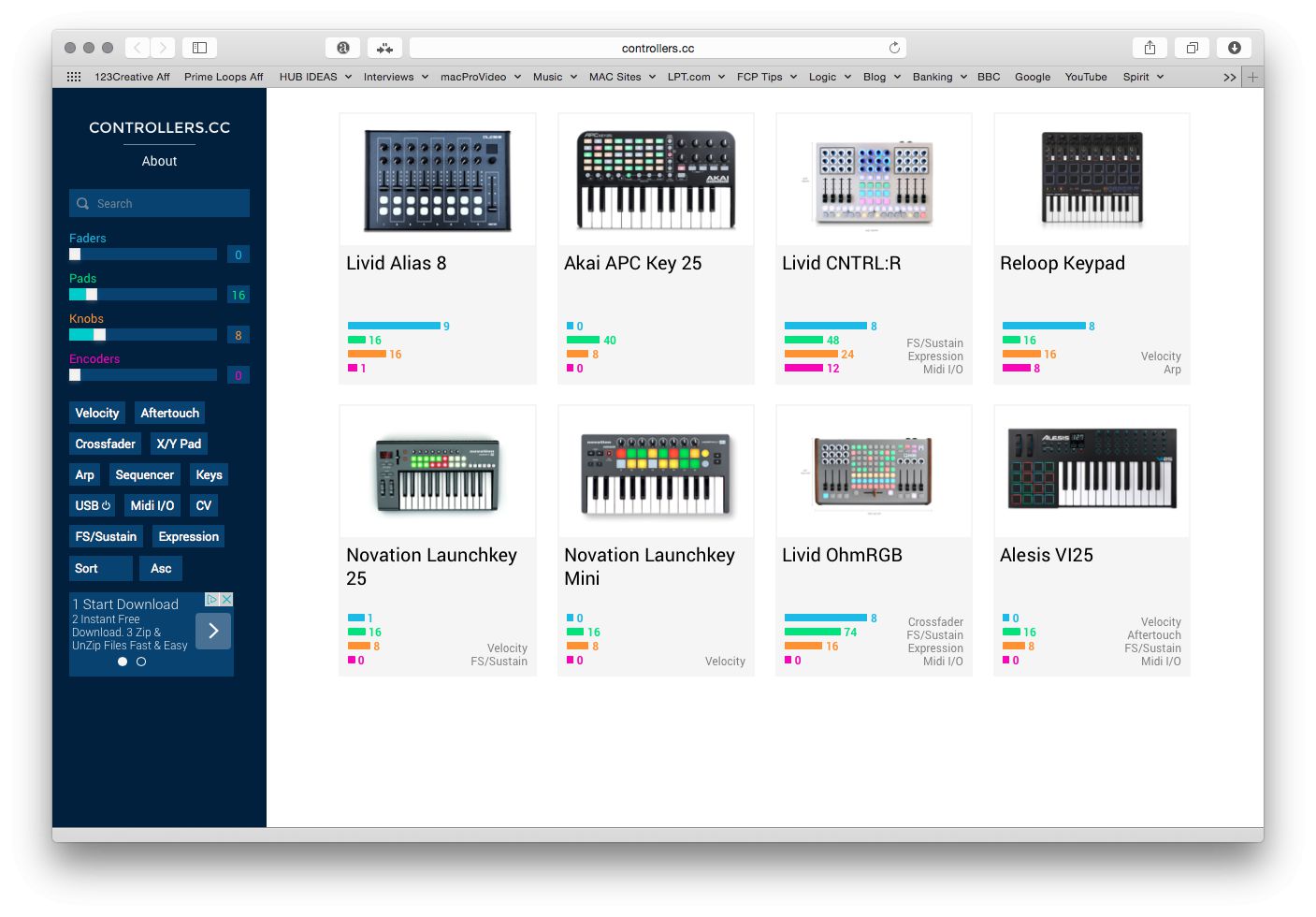Viewport: 1316px width, 917px height.
Task: Open the Safari Downloads list
Action: tap(1235, 48)
